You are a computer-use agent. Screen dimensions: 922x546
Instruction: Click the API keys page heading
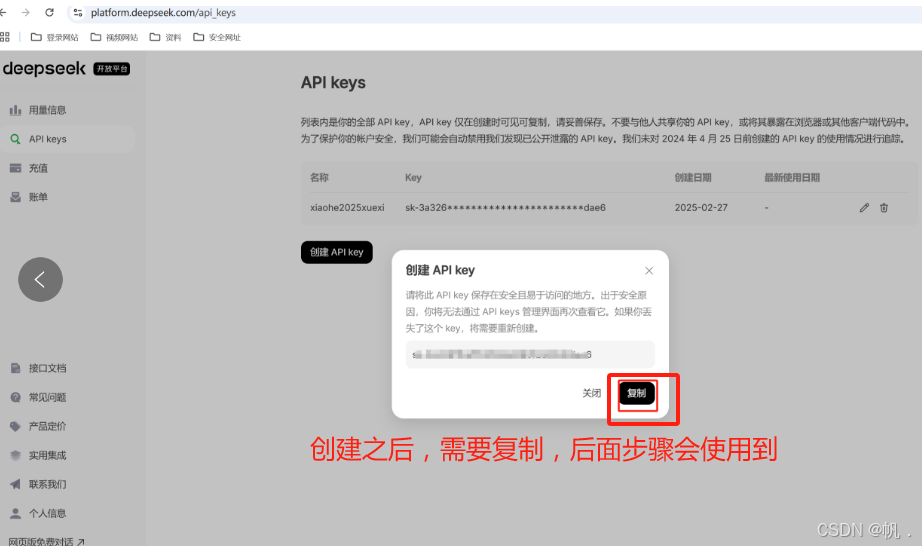(x=333, y=83)
